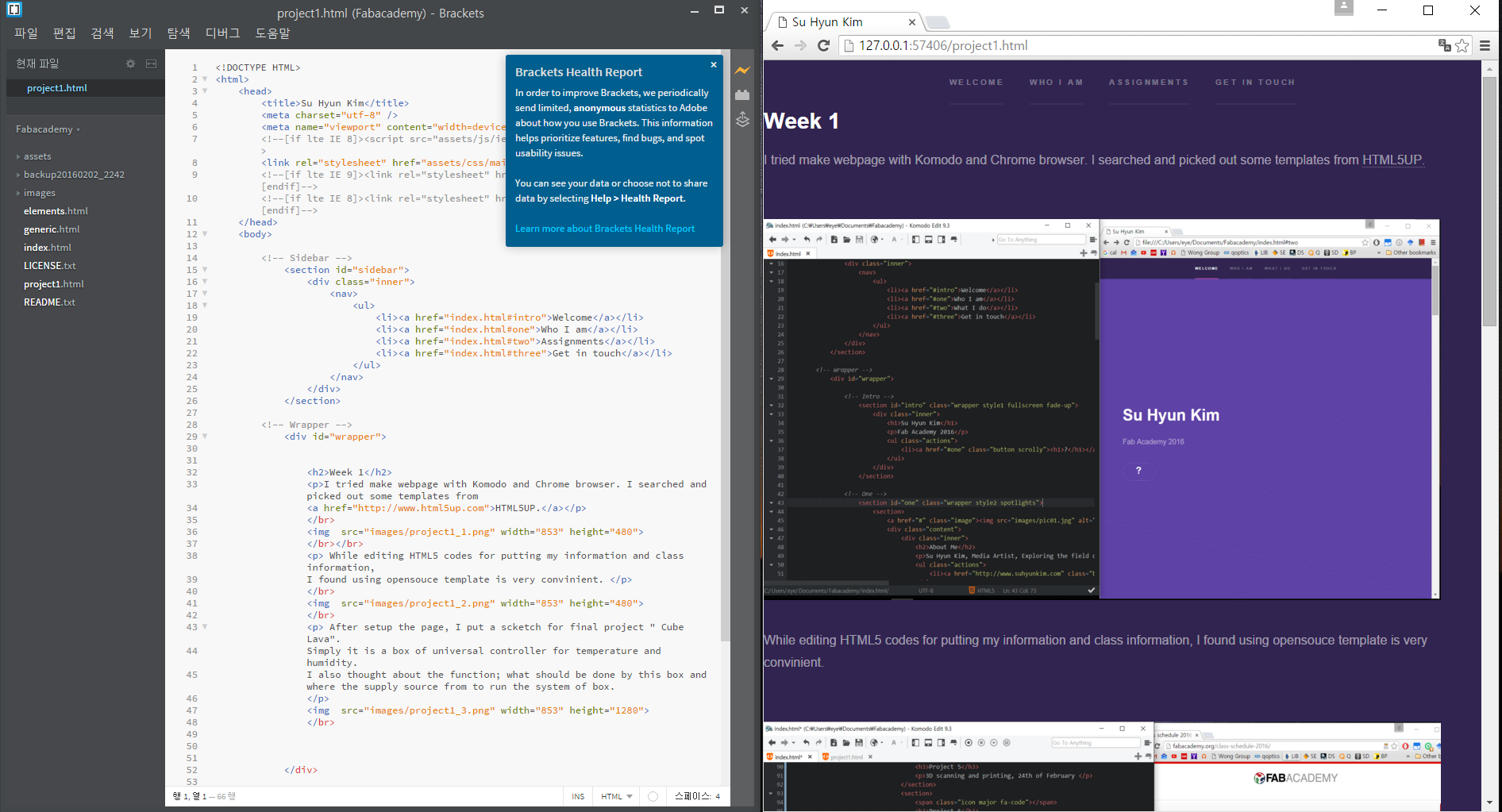Split the editor view icon
The height and width of the screenshot is (812, 1502).
pyautogui.click(x=151, y=63)
